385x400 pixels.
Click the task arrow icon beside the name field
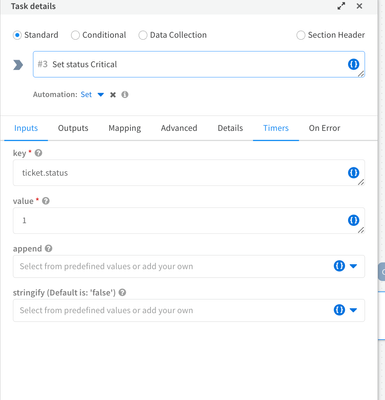18,65
